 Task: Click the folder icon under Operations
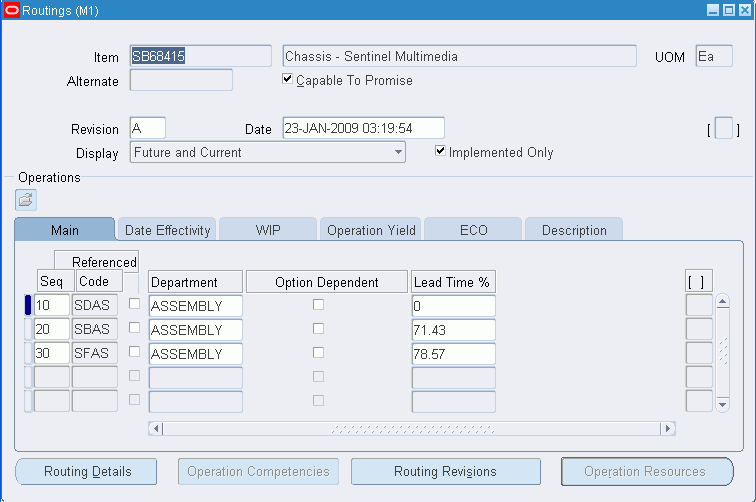pyautogui.click(x=26, y=200)
